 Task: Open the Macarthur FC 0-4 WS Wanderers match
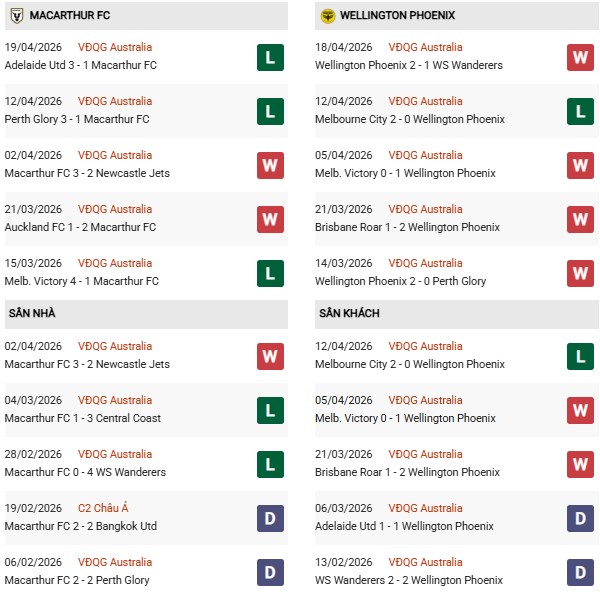(85, 472)
